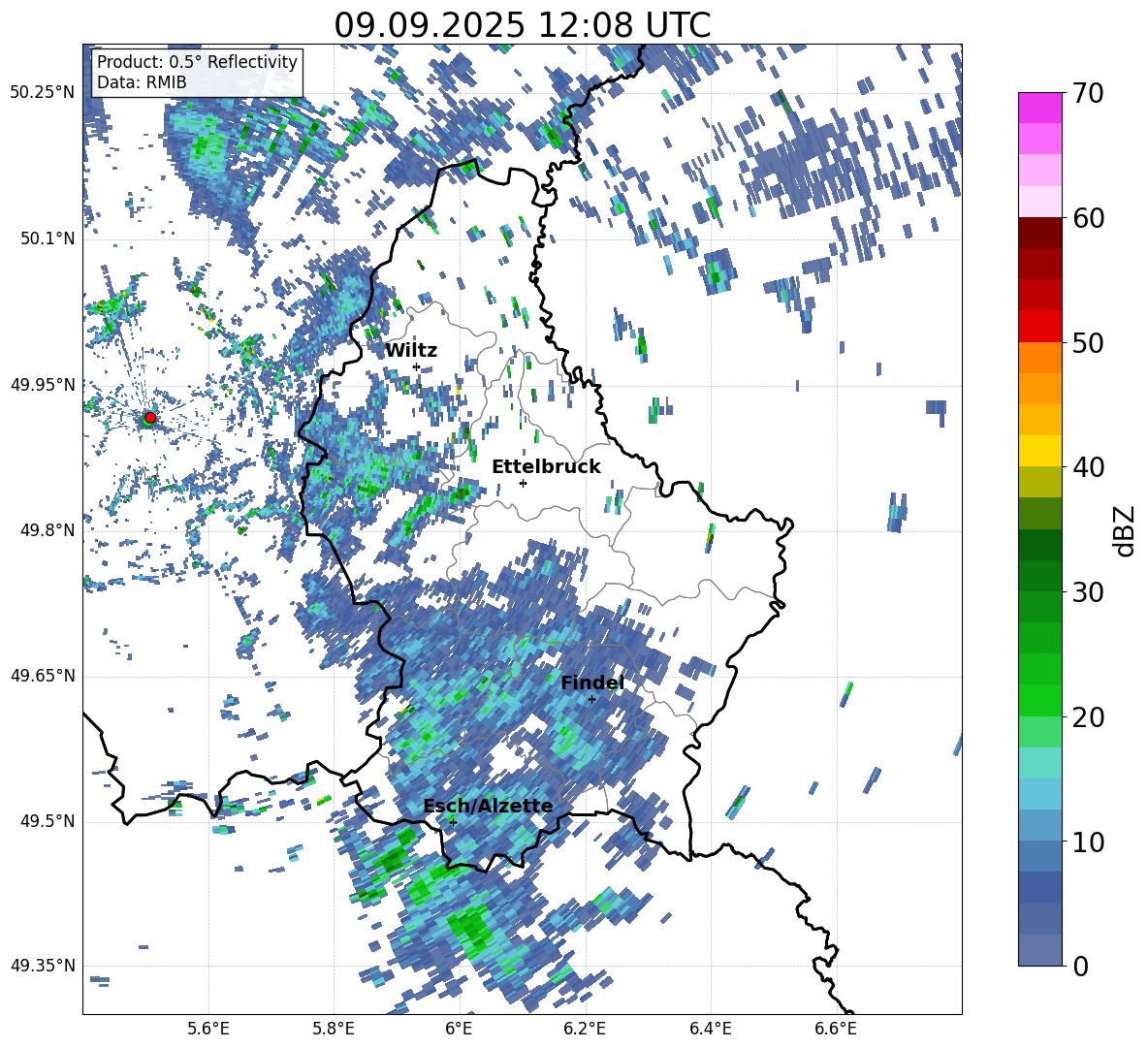
Task: Click the red radar location marker
Action: [x=149, y=418]
